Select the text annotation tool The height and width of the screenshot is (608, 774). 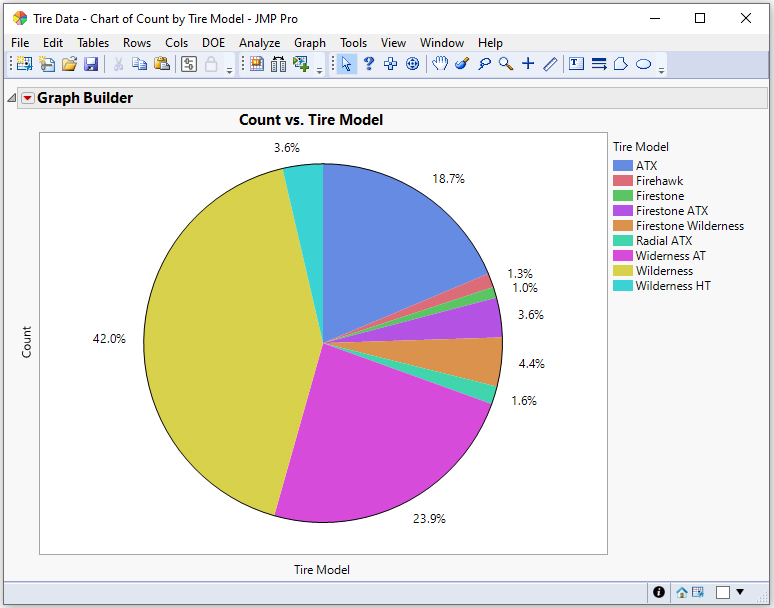[x=576, y=64]
